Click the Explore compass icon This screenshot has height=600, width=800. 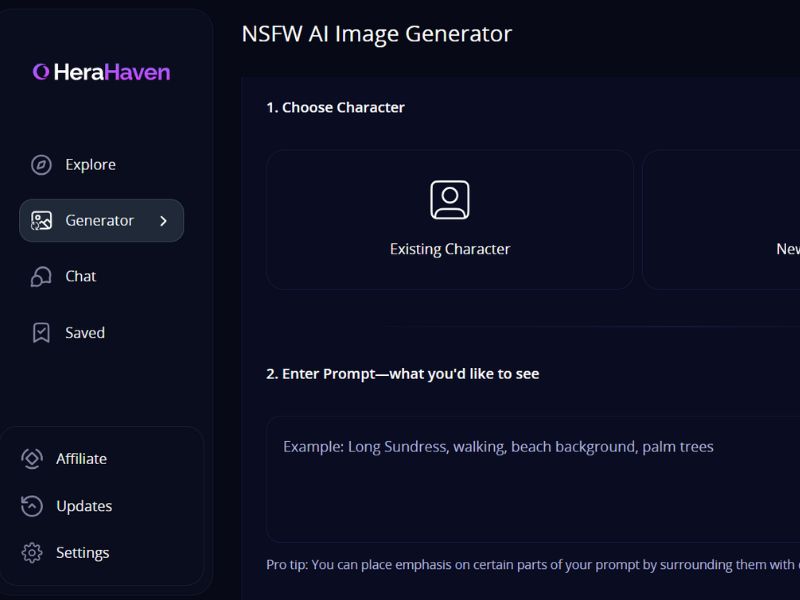[41, 165]
